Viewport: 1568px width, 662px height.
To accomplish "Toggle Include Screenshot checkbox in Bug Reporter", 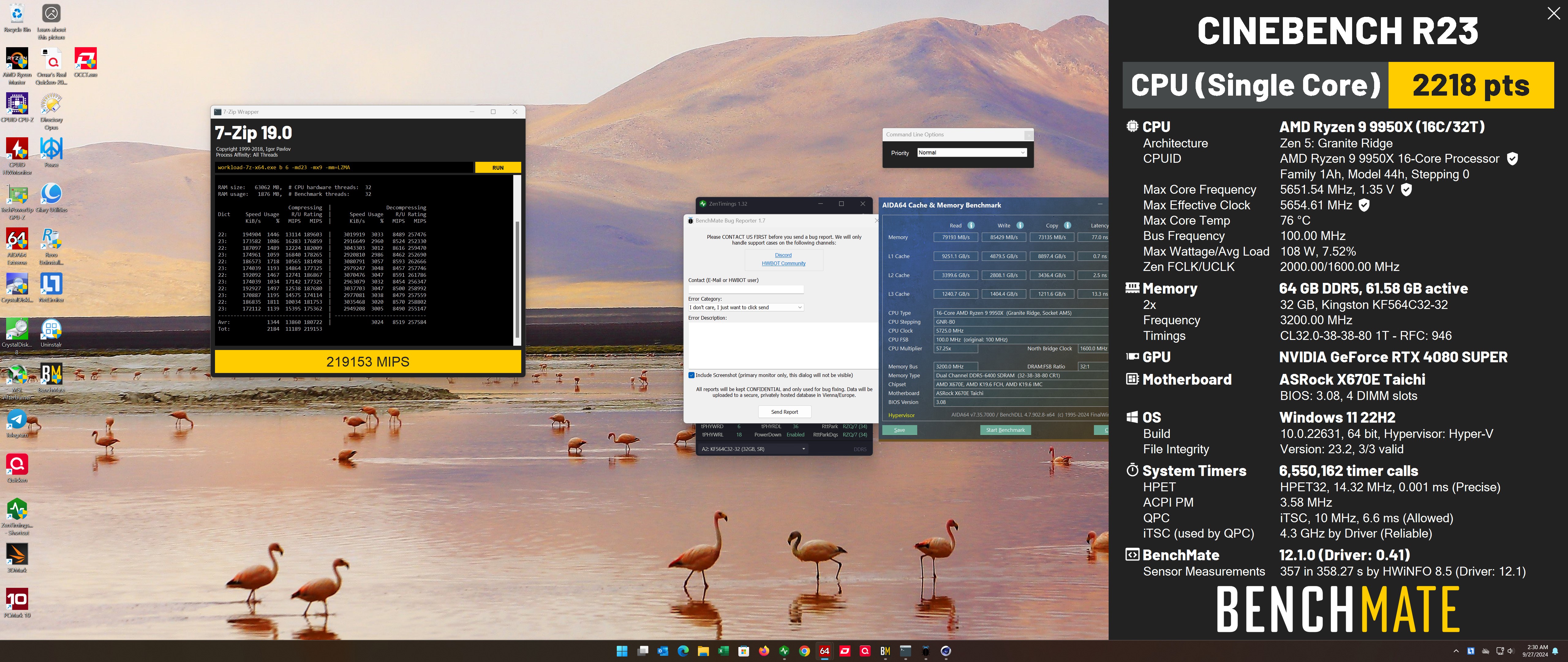I will pyautogui.click(x=692, y=375).
